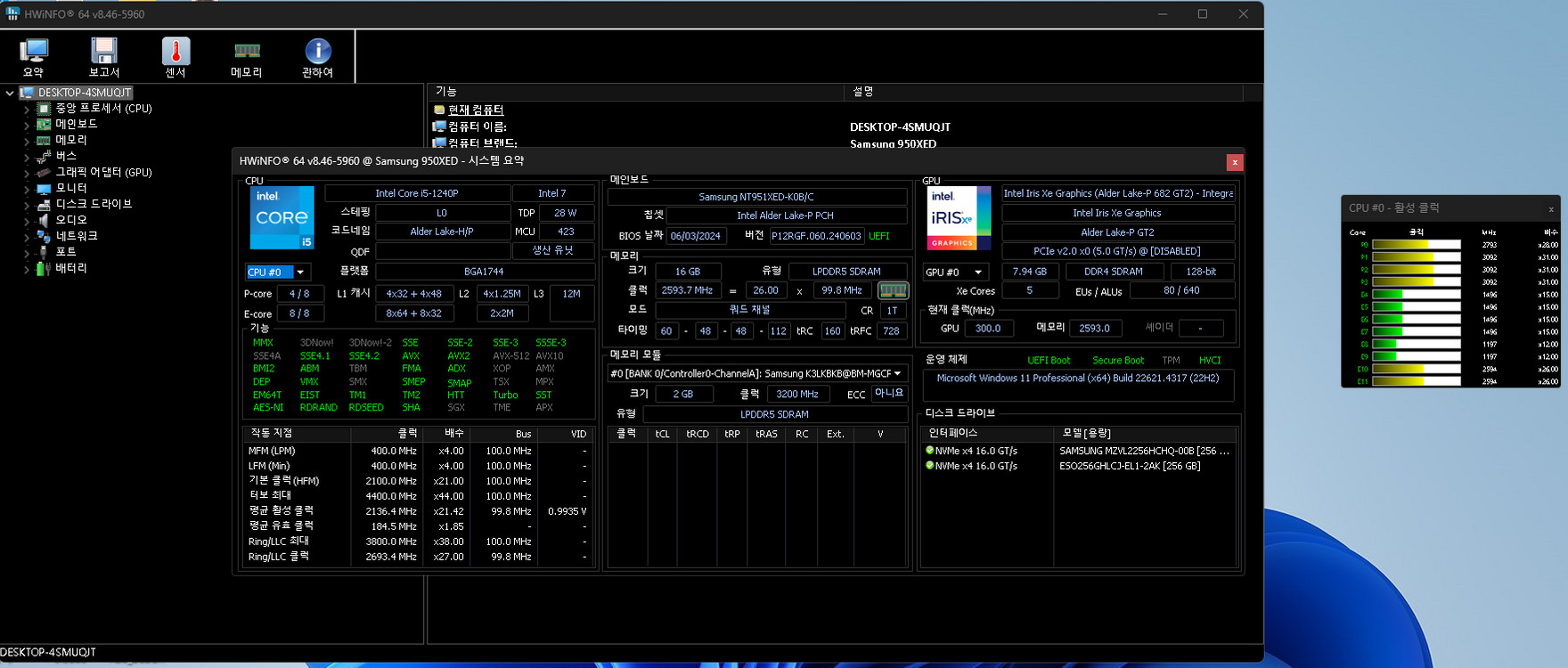Click the 오디오 speaker icon in the tree
The image size is (1568, 668).
[x=43, y=221]
